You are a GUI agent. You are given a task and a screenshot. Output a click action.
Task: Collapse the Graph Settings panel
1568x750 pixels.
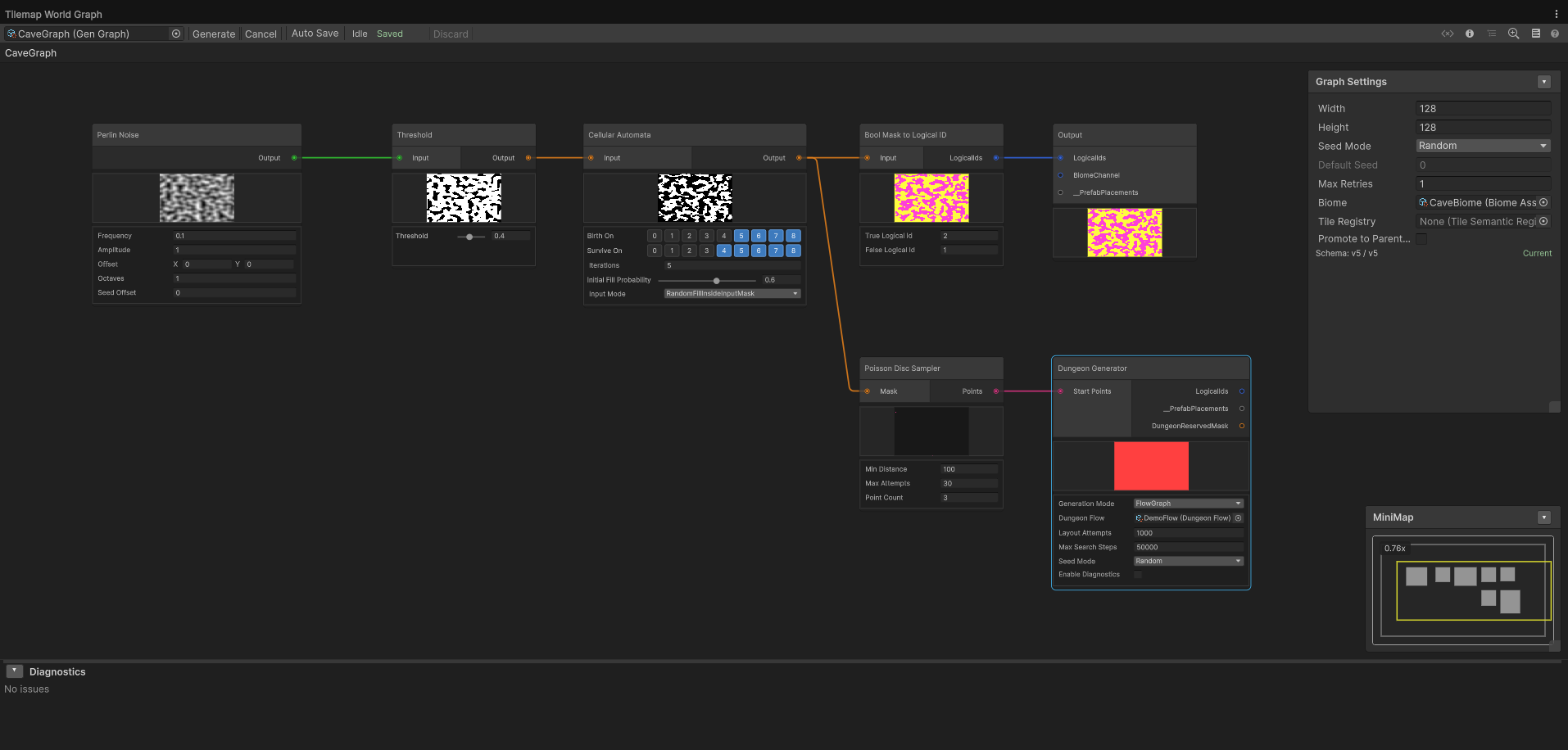click(1544, 82)
